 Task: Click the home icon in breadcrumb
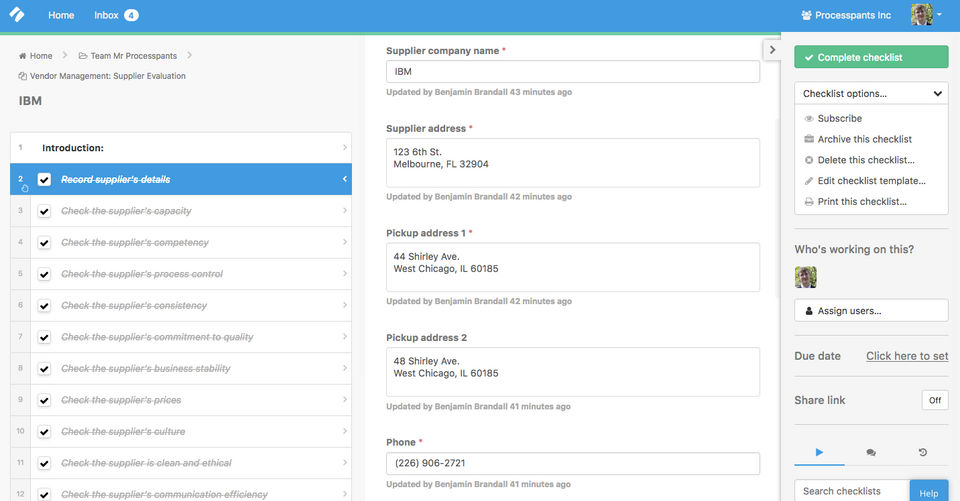(x=23, y=56)
